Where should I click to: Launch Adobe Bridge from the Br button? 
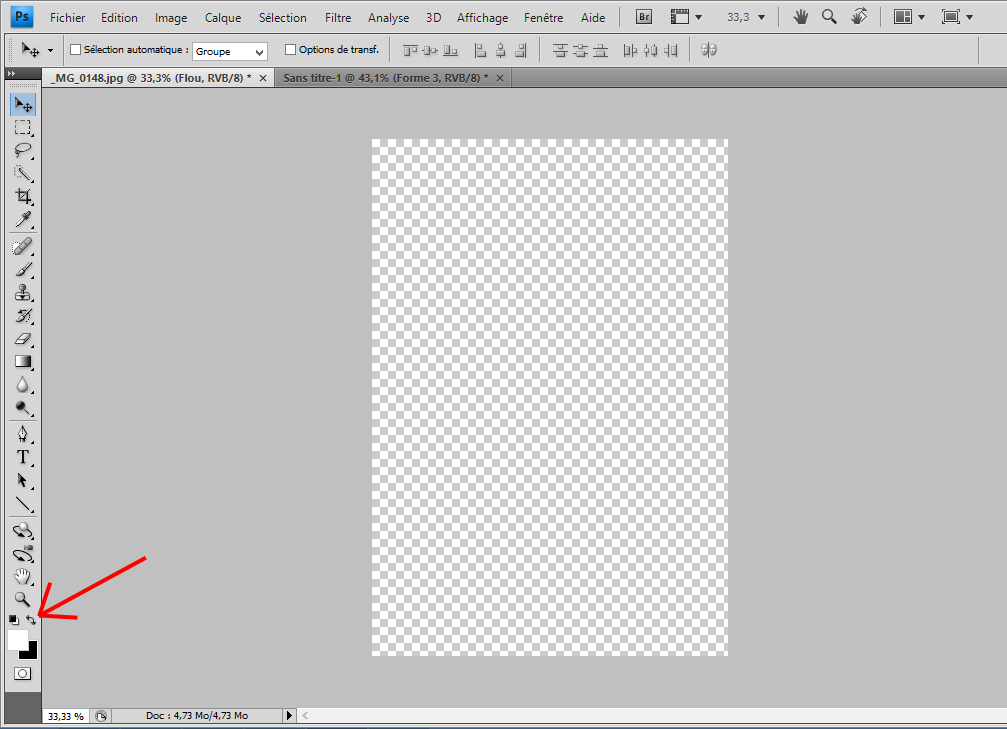point(645,17)
